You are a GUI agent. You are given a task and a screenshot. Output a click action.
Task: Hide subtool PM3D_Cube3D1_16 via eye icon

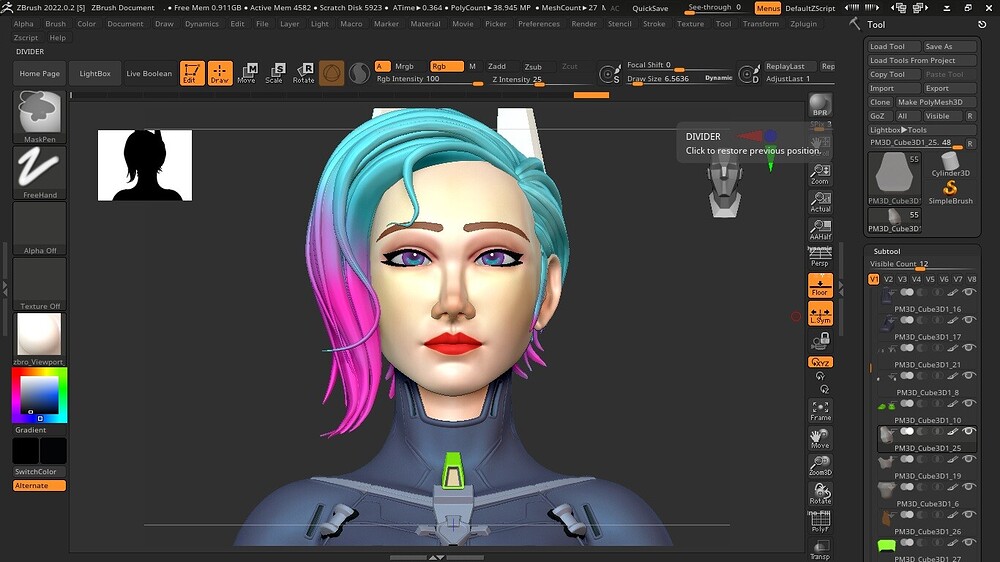click(x=969, y=292)
